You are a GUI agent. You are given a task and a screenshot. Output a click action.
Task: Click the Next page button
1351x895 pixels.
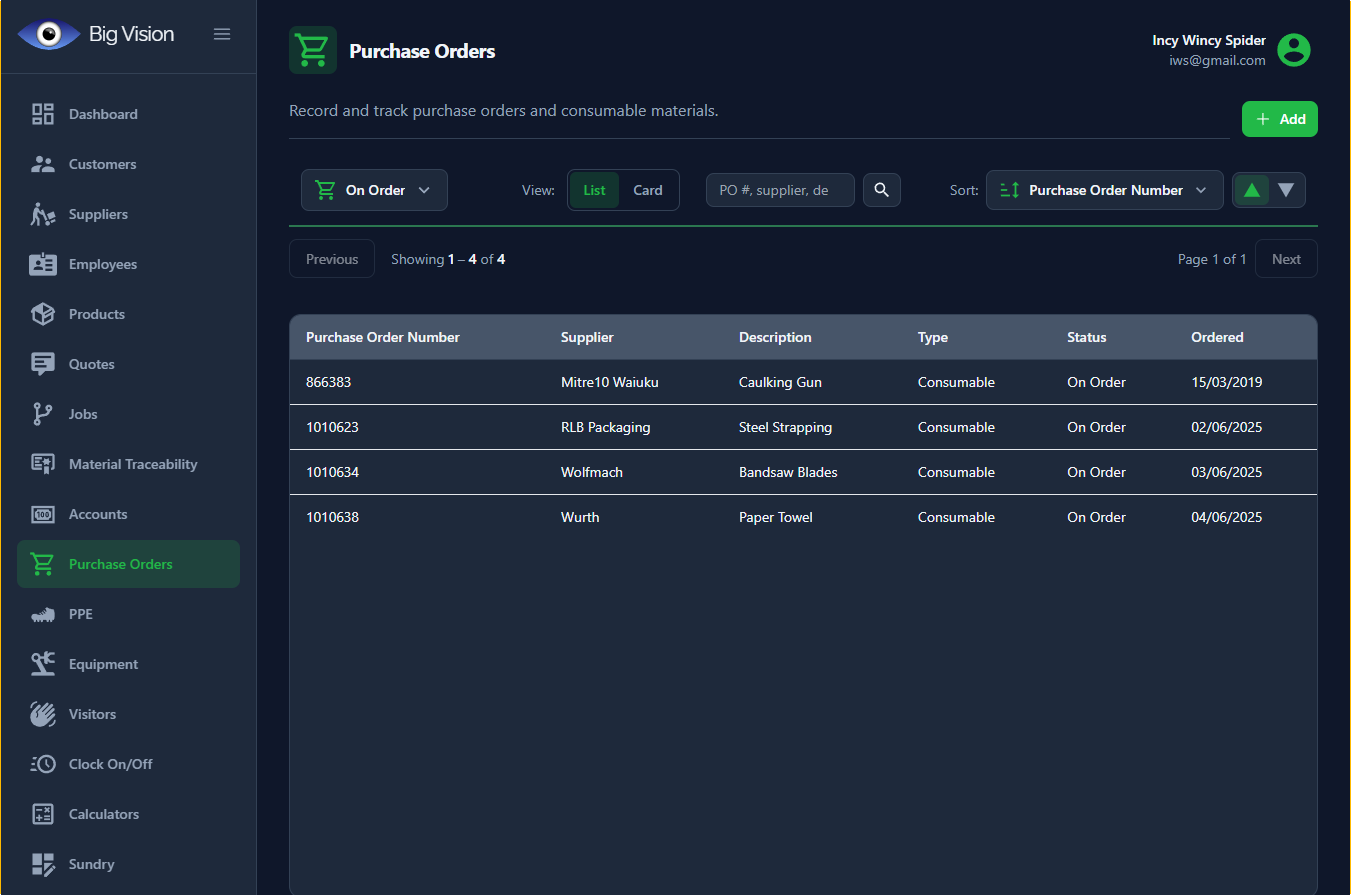[1285, 259]
